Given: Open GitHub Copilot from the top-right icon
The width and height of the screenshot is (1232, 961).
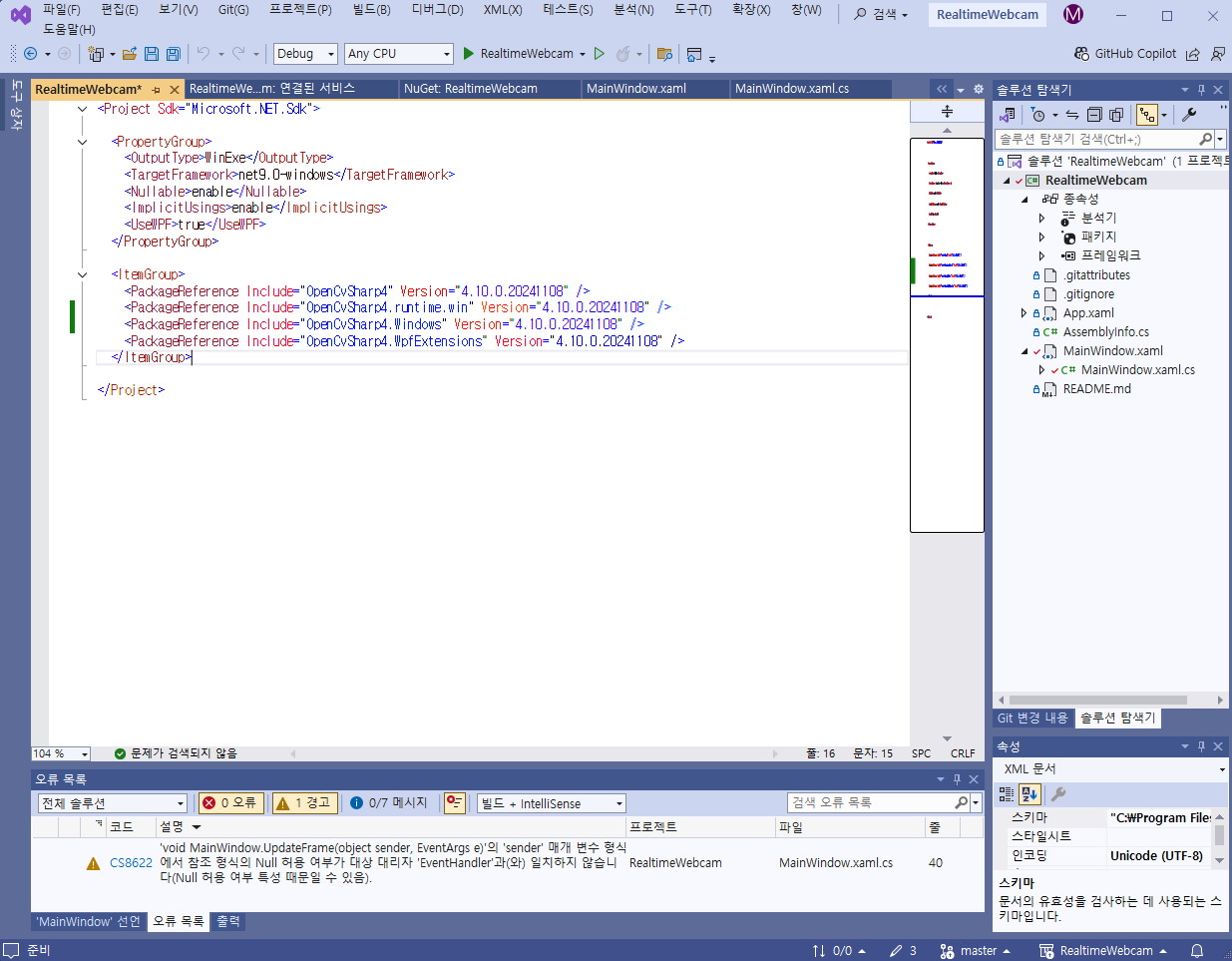Looking at the screenshot, I should point(1125,54).
